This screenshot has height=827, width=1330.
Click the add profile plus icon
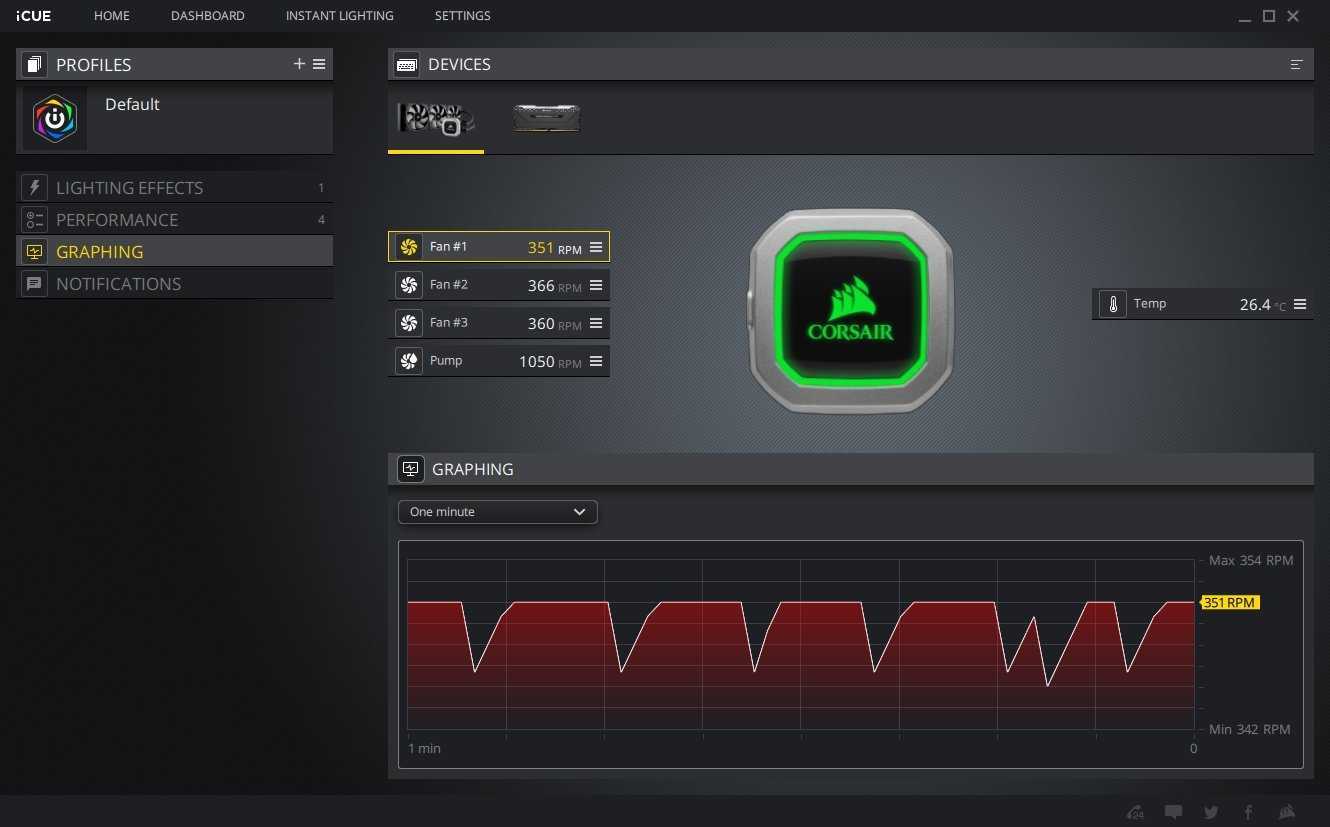tap(299, 64)
